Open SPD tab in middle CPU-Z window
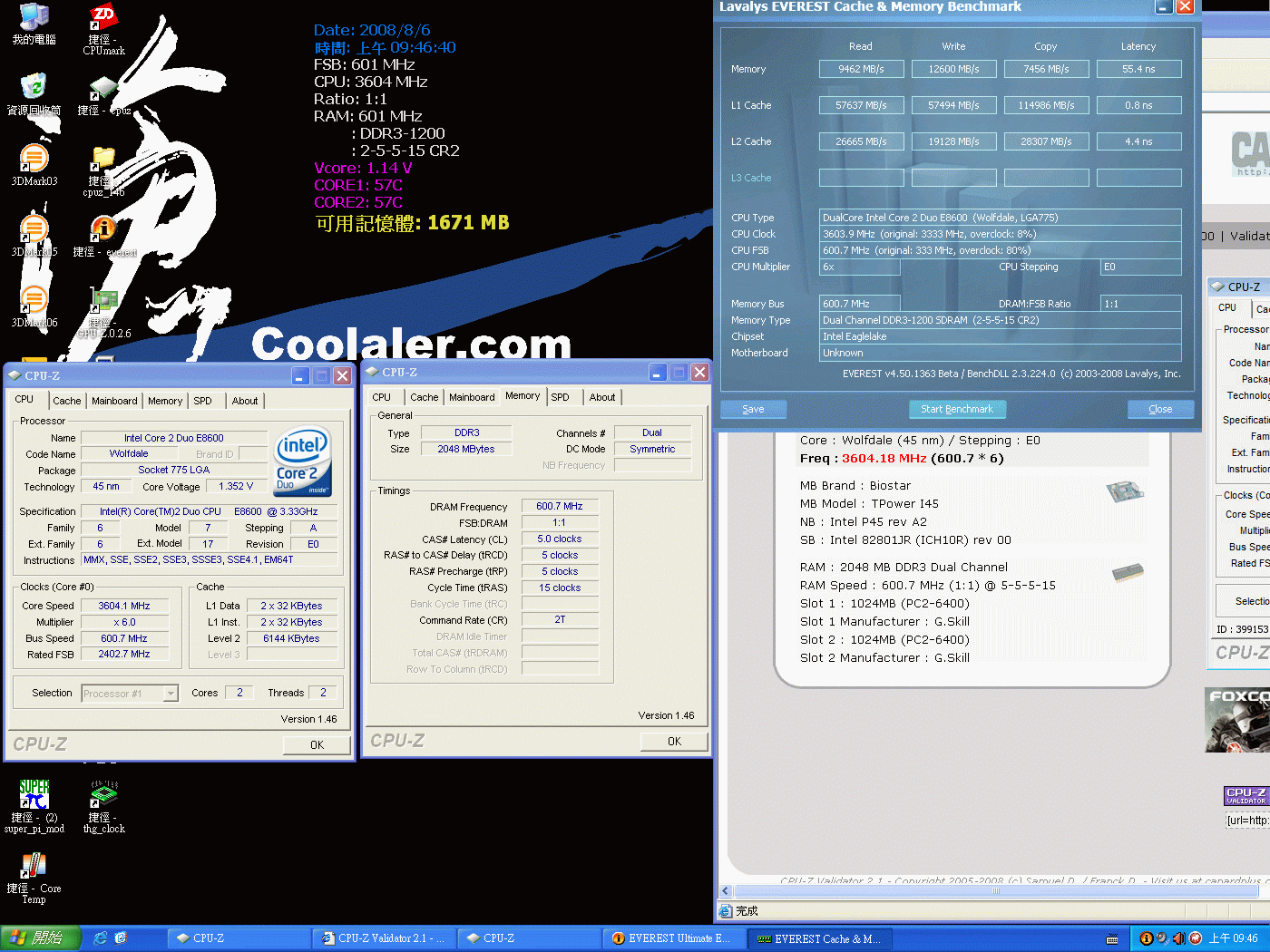 pos(561,397)
